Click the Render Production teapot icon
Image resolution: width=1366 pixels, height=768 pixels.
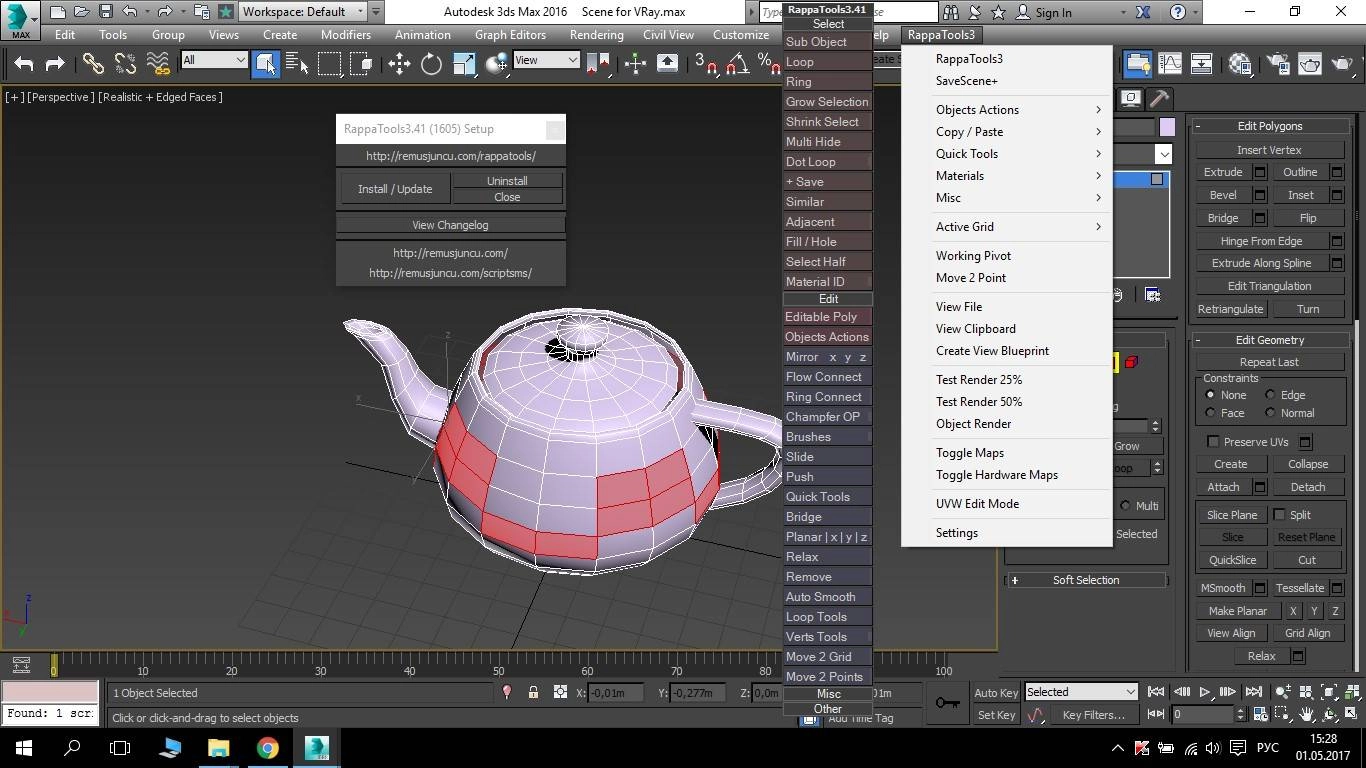1341,64
